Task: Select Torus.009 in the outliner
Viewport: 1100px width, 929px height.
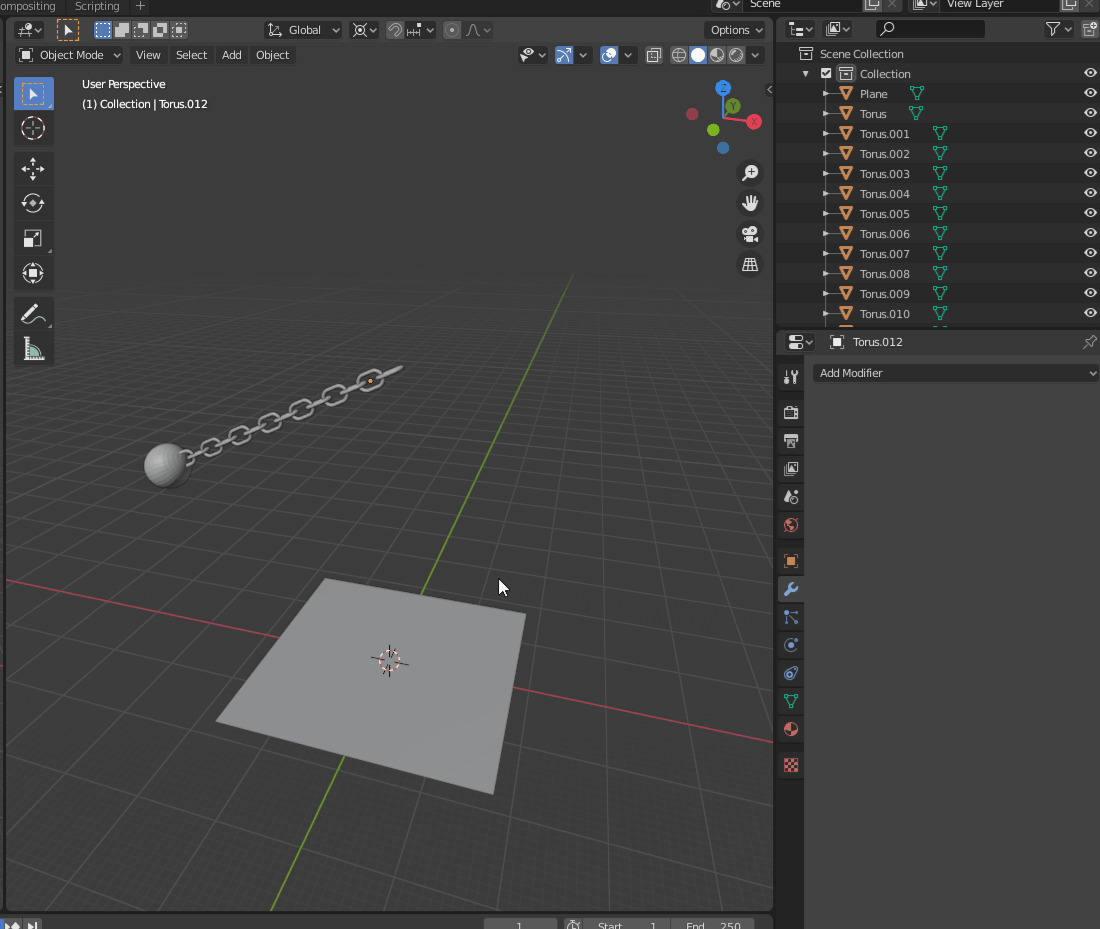Action: pos(884,294)
